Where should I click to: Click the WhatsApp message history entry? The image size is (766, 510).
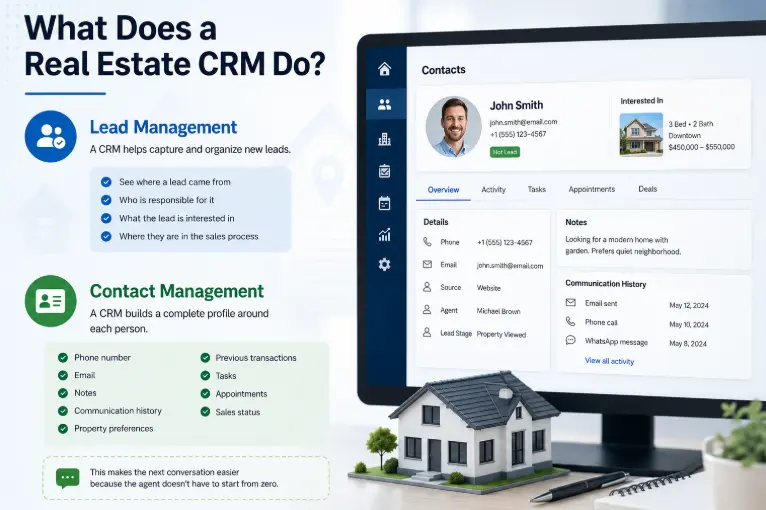pos(616,341)
